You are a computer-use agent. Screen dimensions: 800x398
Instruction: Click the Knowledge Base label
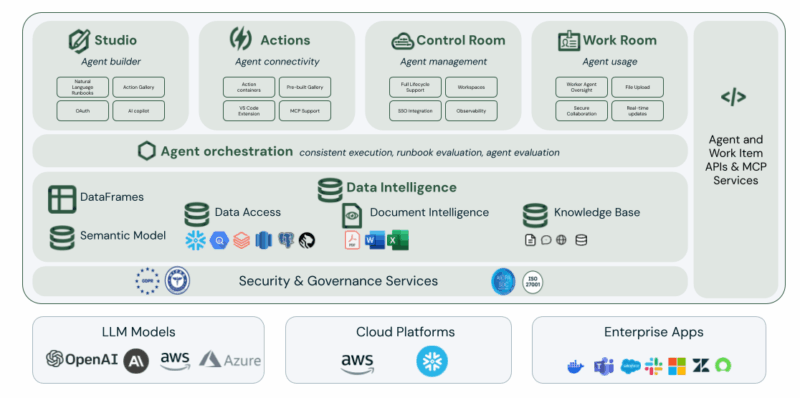(597, 212)
